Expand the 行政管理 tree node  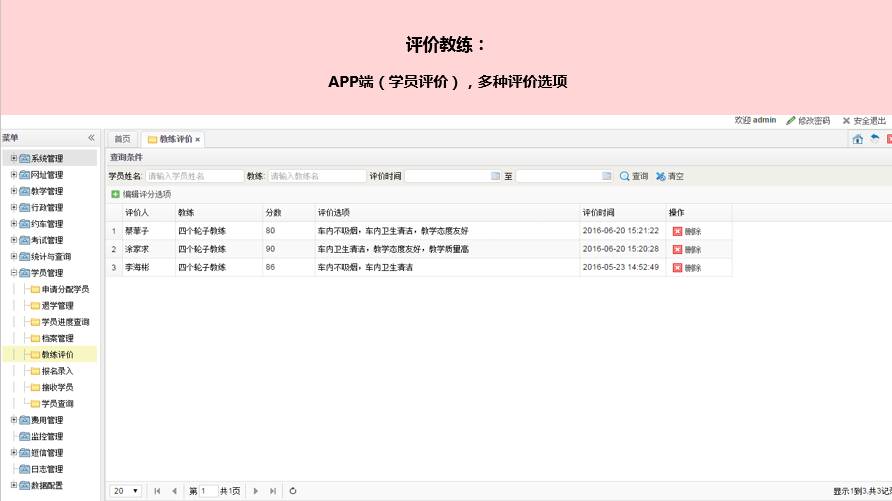[x=14, y=208]
